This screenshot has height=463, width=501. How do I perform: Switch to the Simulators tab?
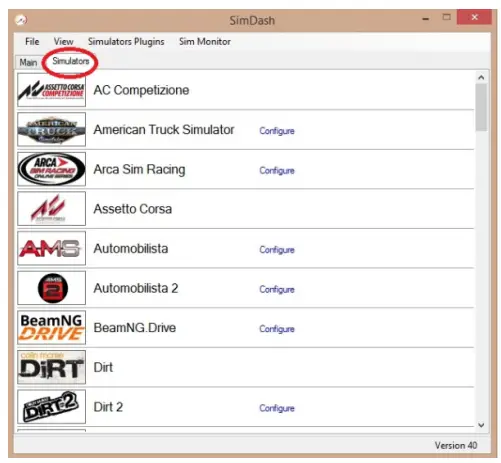71,61
